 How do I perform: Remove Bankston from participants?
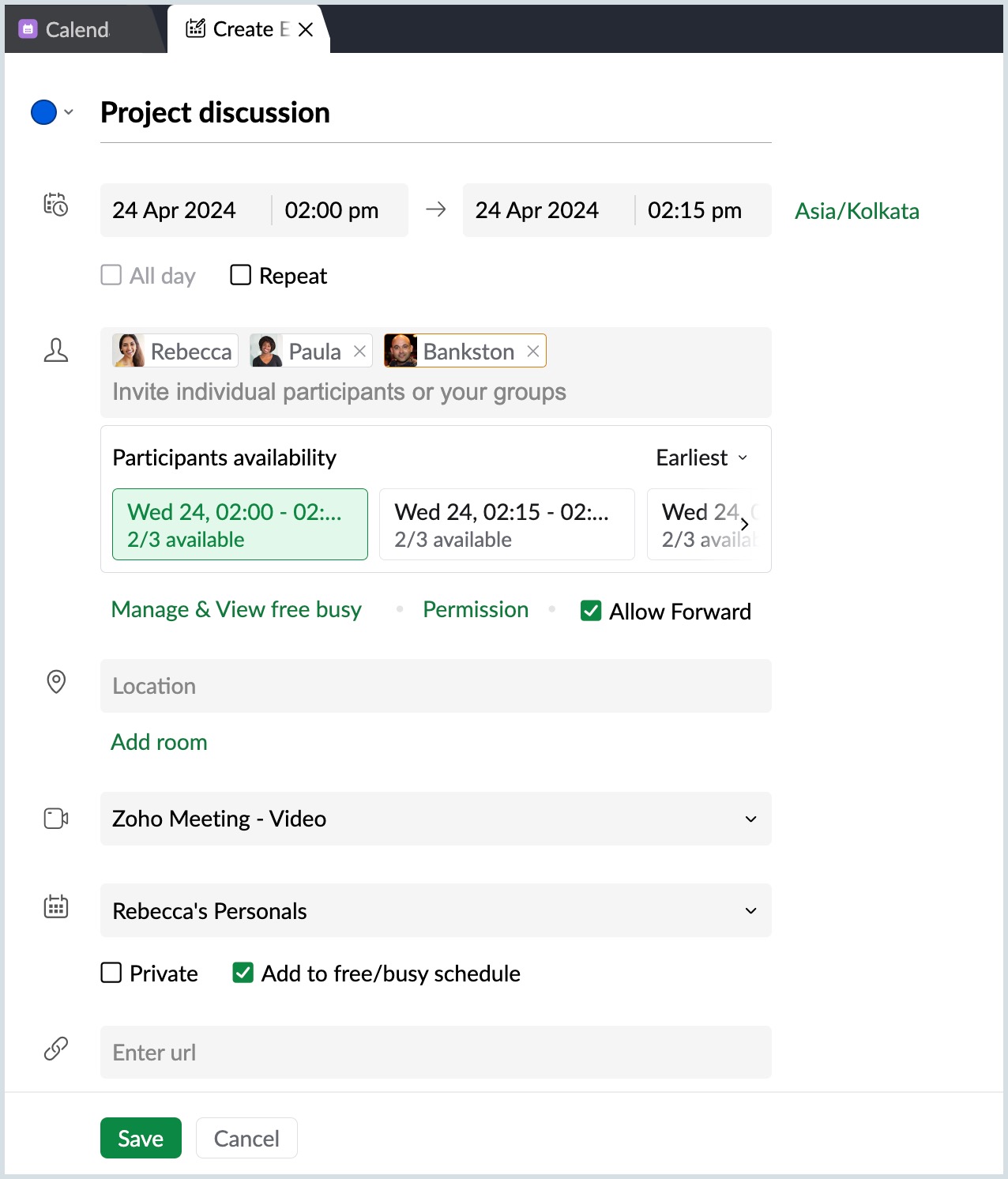[x=533, y=351]
